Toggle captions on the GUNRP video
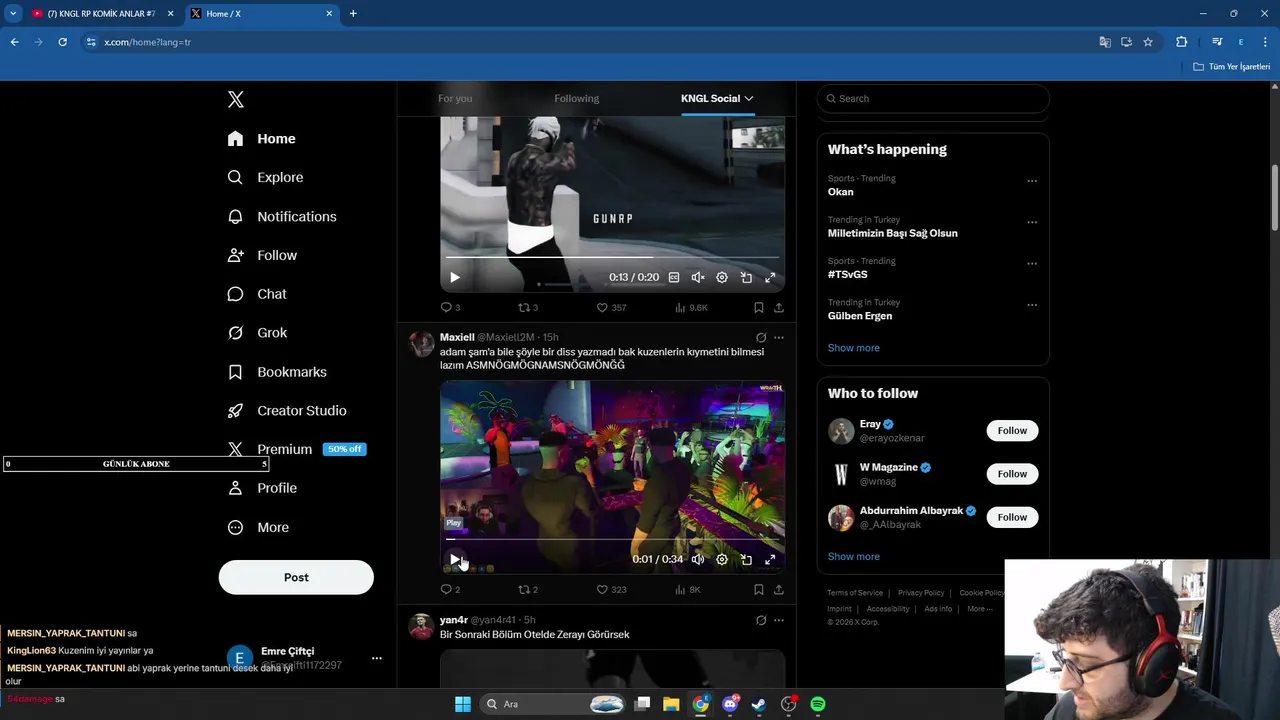 (674, 277)
